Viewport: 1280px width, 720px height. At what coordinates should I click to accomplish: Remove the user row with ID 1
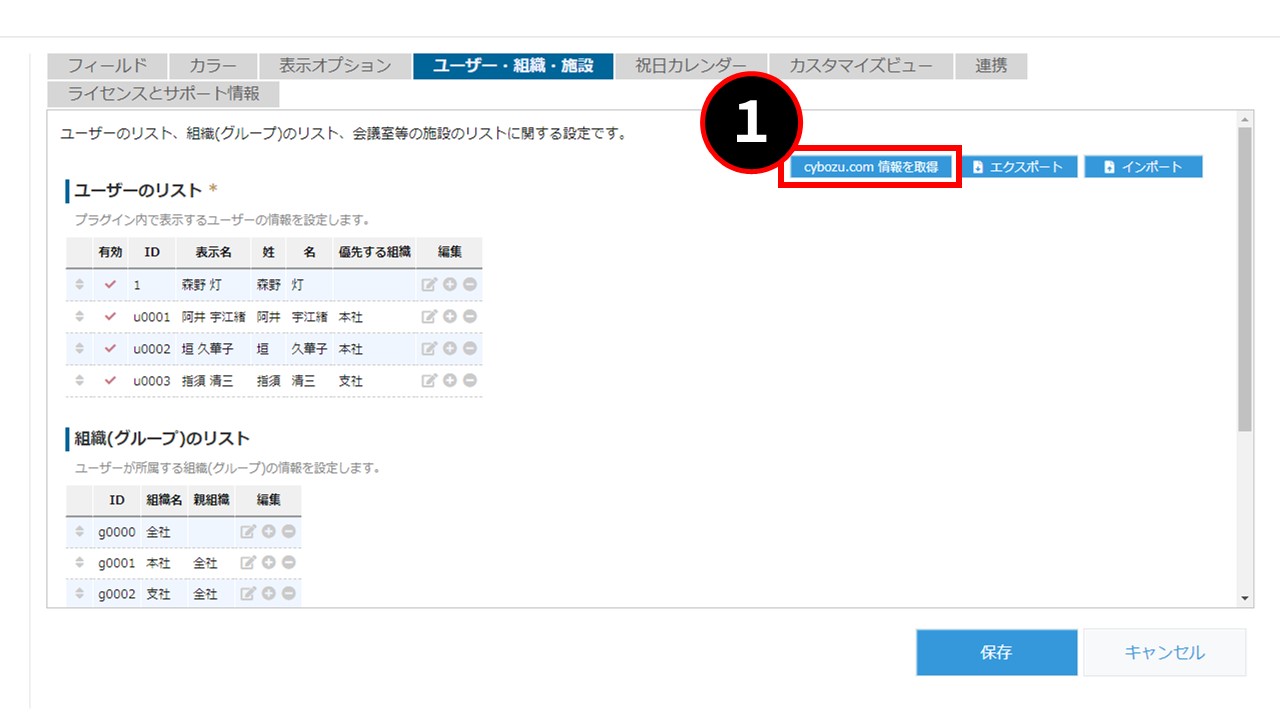(x=469, y=285)
